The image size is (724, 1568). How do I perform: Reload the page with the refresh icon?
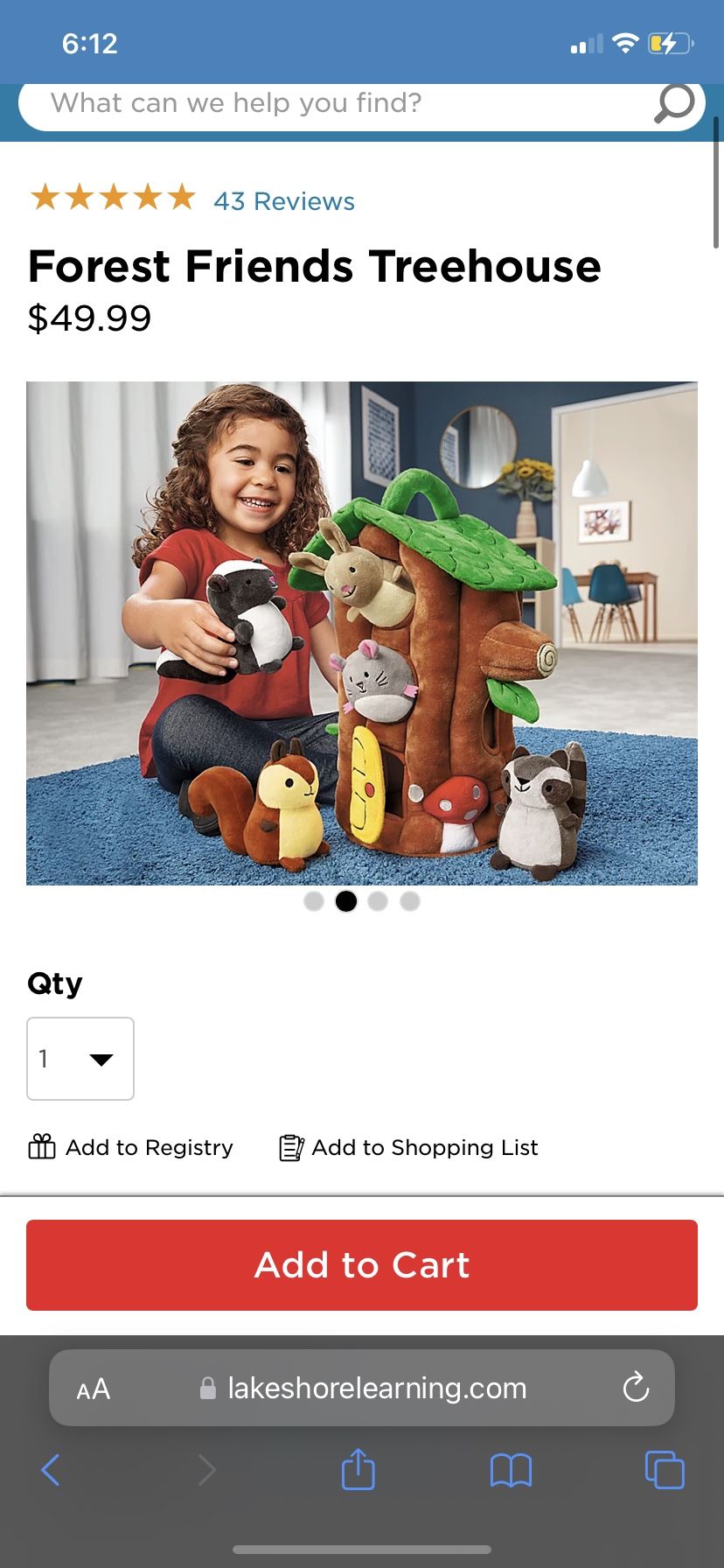(x=636, y=1387)
